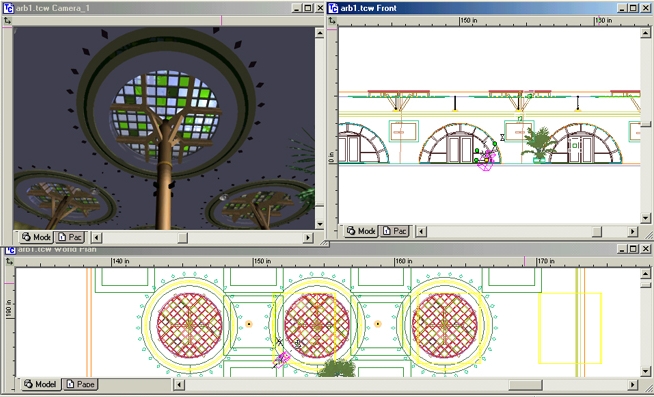Viewport: 654px width, 397px height.
Task: Select the yellow square outline in plan view
Action: pos(570,328)
